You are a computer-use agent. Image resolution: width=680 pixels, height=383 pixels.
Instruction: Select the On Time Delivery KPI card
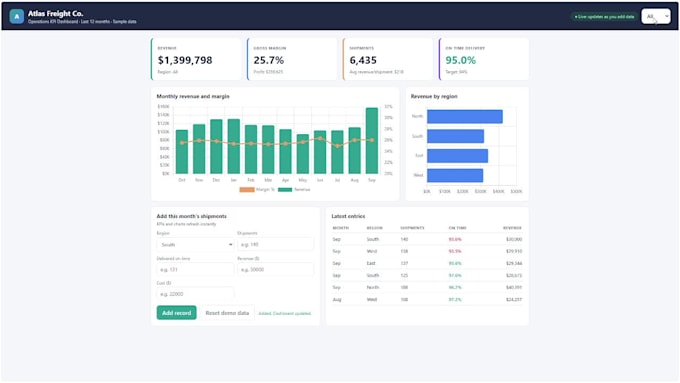(484, 59)
